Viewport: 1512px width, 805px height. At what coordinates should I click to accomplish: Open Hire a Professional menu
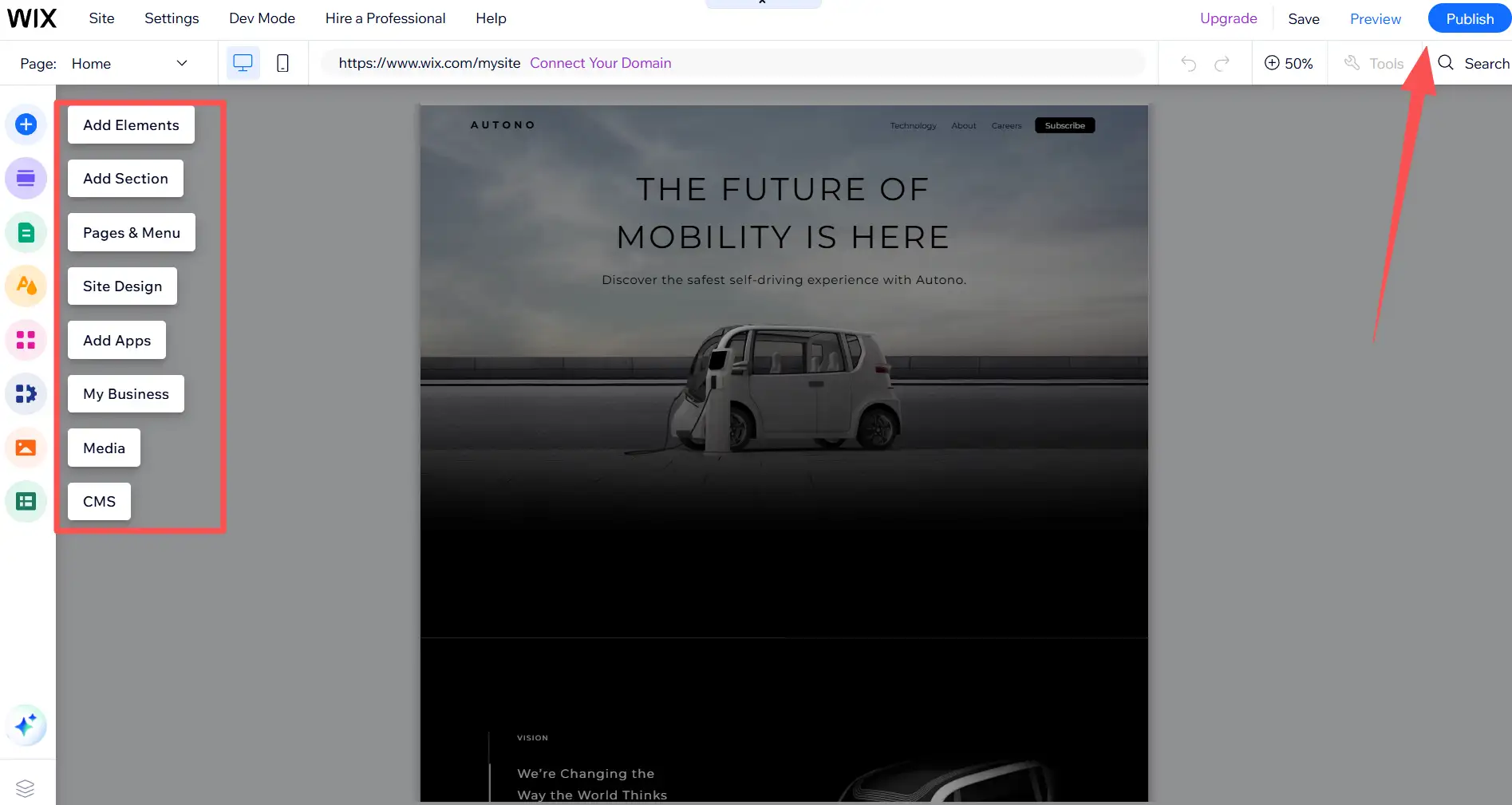[x=385, y=18]
